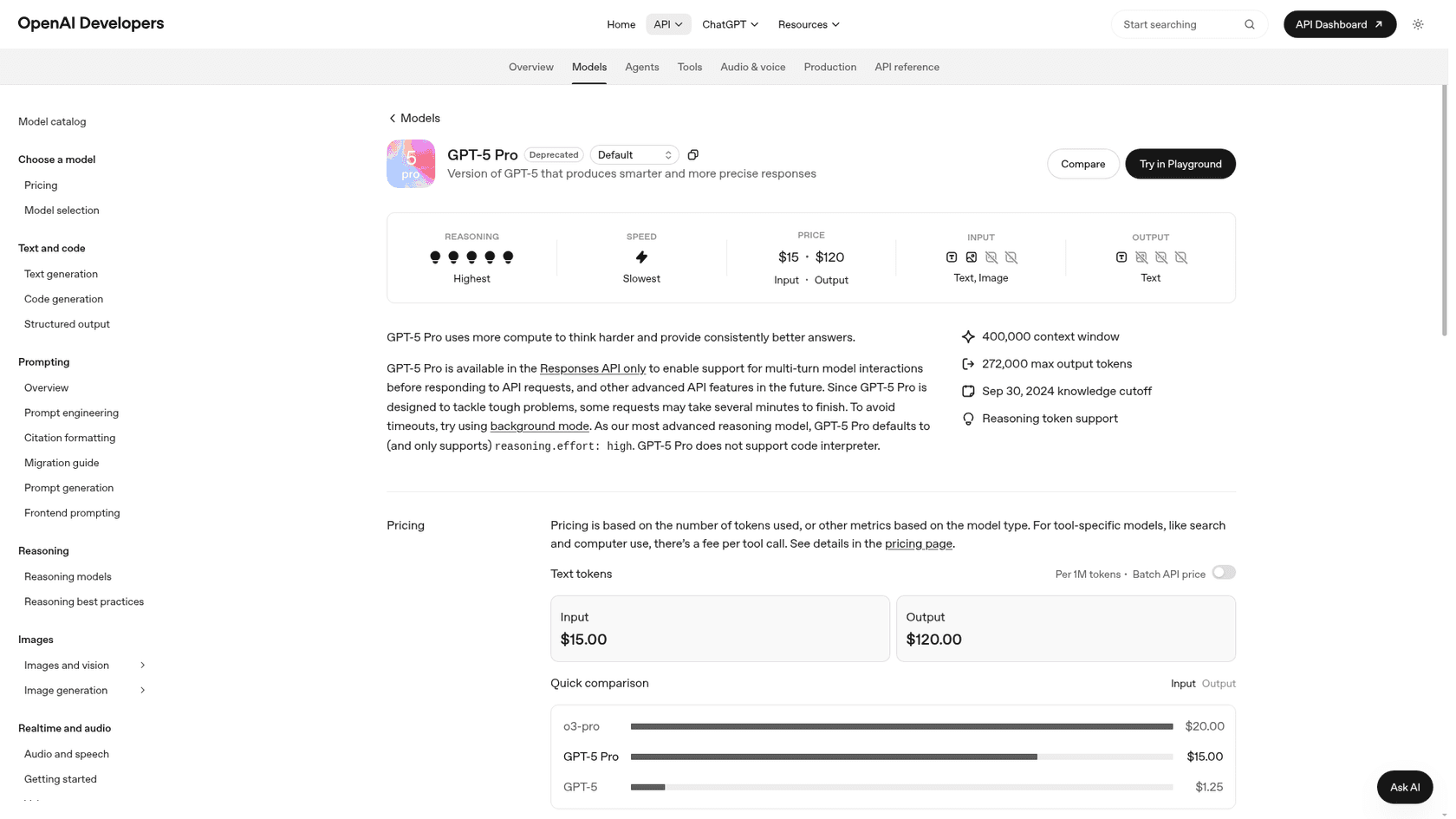Open the Resources dropdown menu

coord(809,24)
